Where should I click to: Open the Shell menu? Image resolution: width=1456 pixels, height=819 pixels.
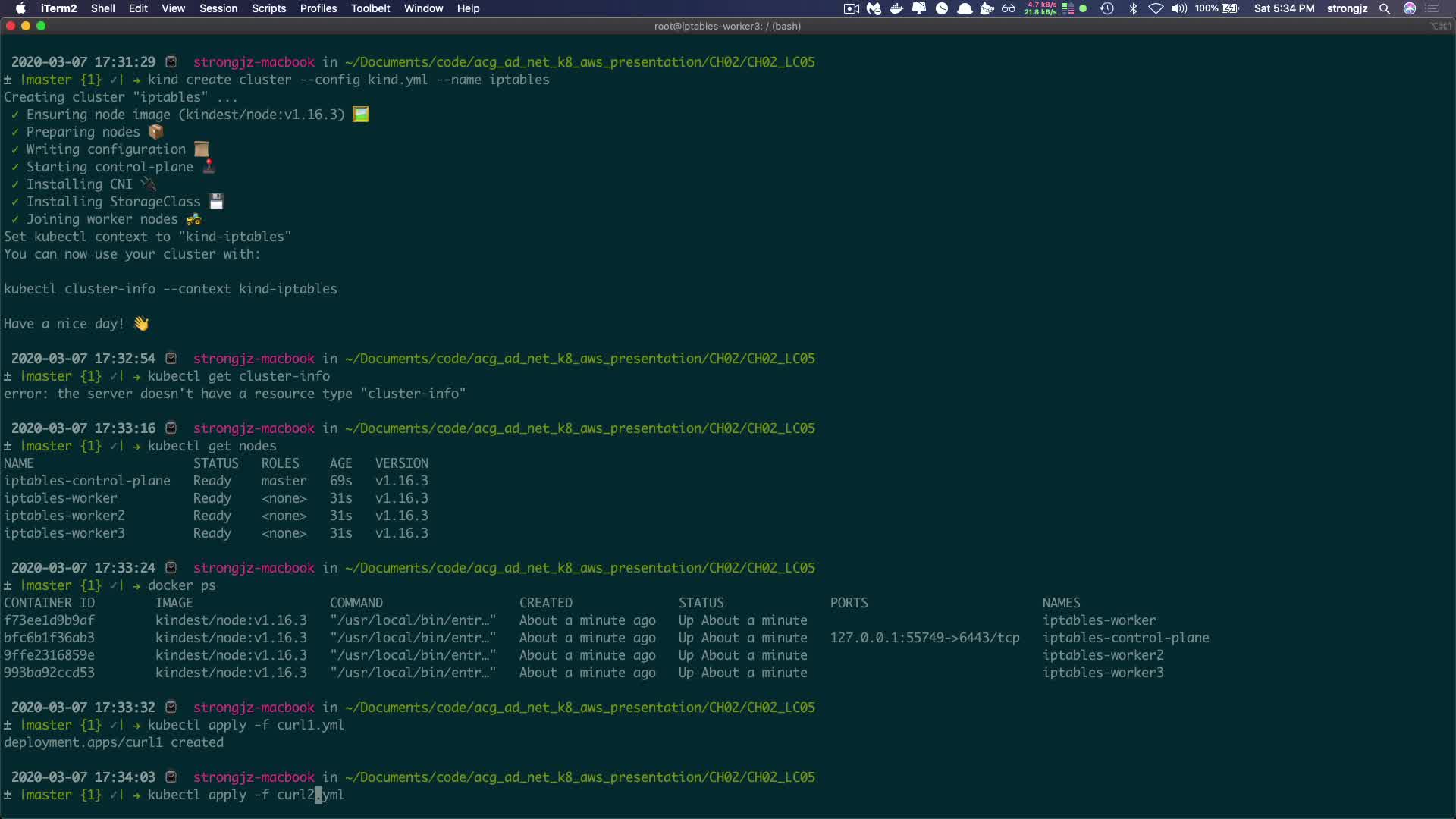(x=102, y=8)
